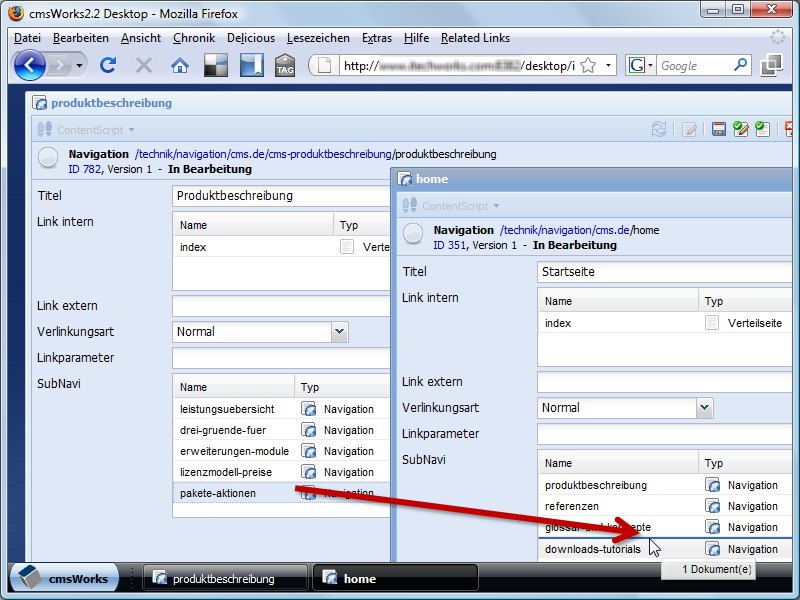The width and height of the screenshot is (800, 600).
Task: Click the greyed edit document icon
Action: (x=689, y=129)
